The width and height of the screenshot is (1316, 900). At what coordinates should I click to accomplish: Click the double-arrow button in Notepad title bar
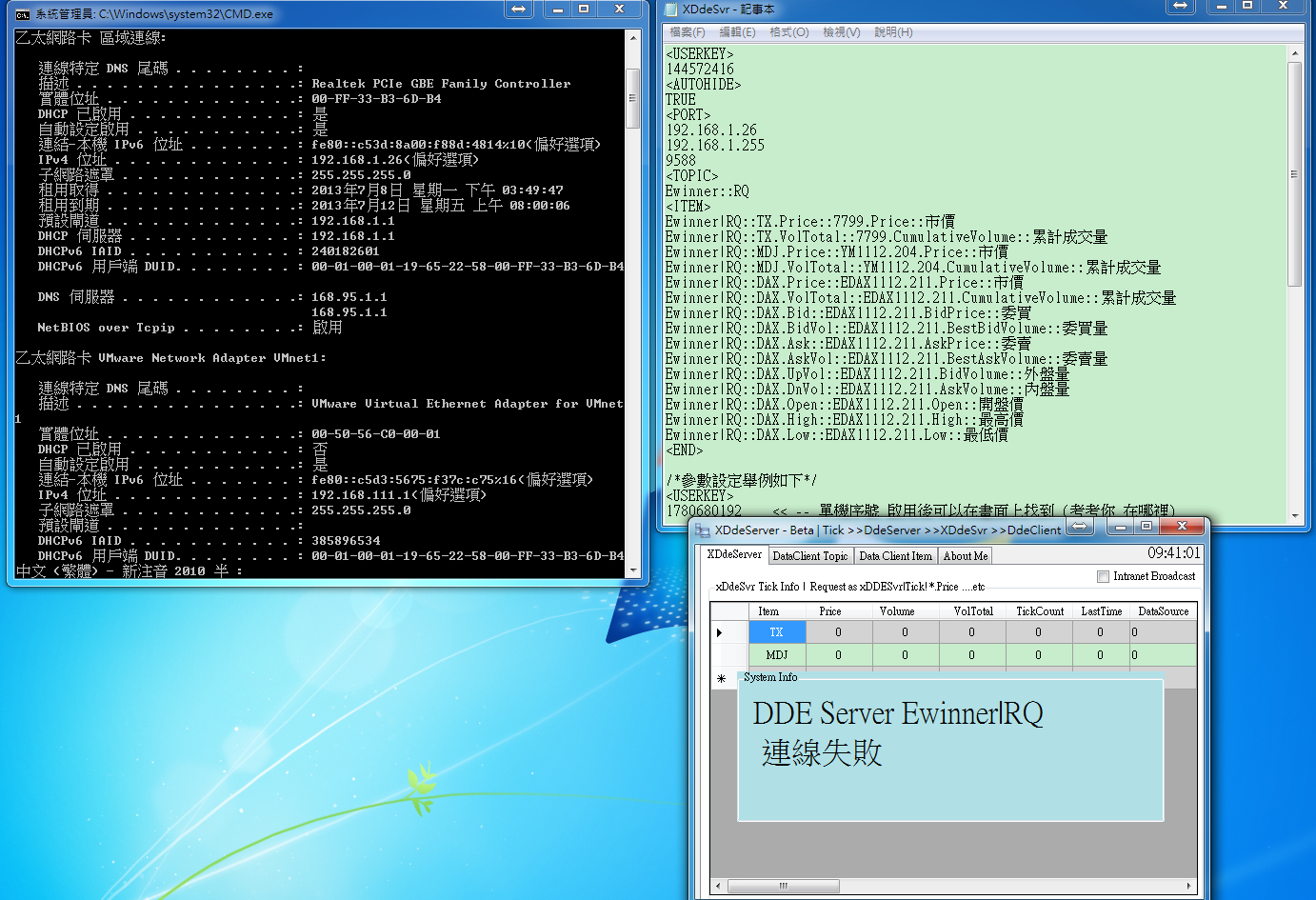(1181, 6)
